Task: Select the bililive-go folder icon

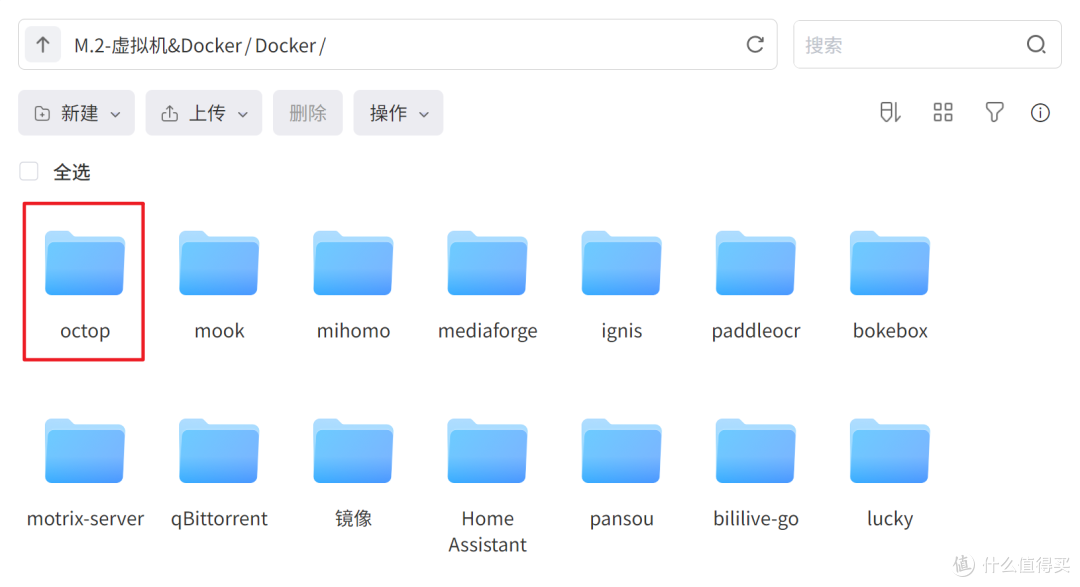Action: [756, 451]
